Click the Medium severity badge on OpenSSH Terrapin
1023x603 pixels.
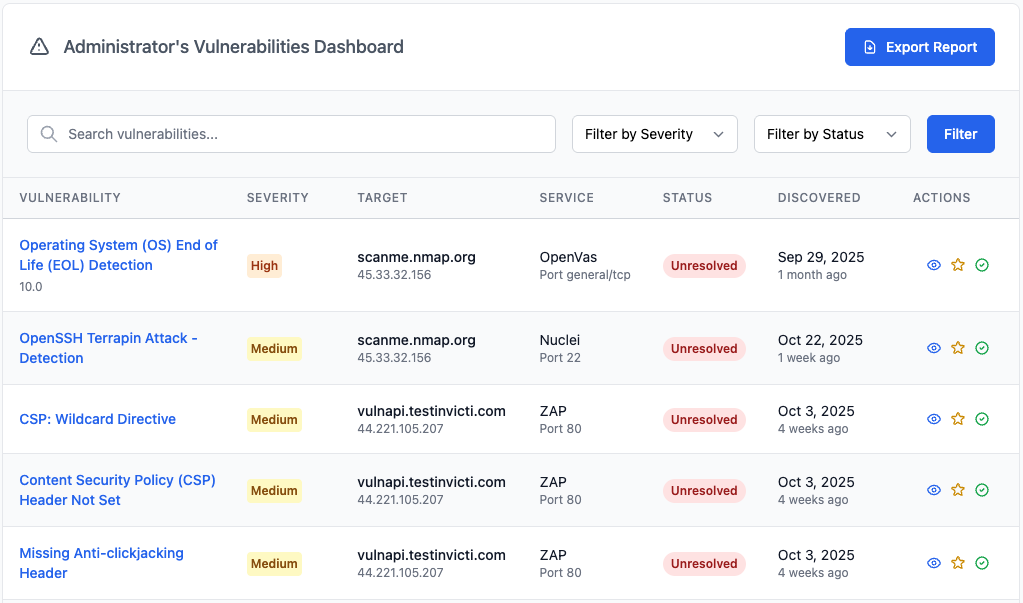click(x=274, y=348)
